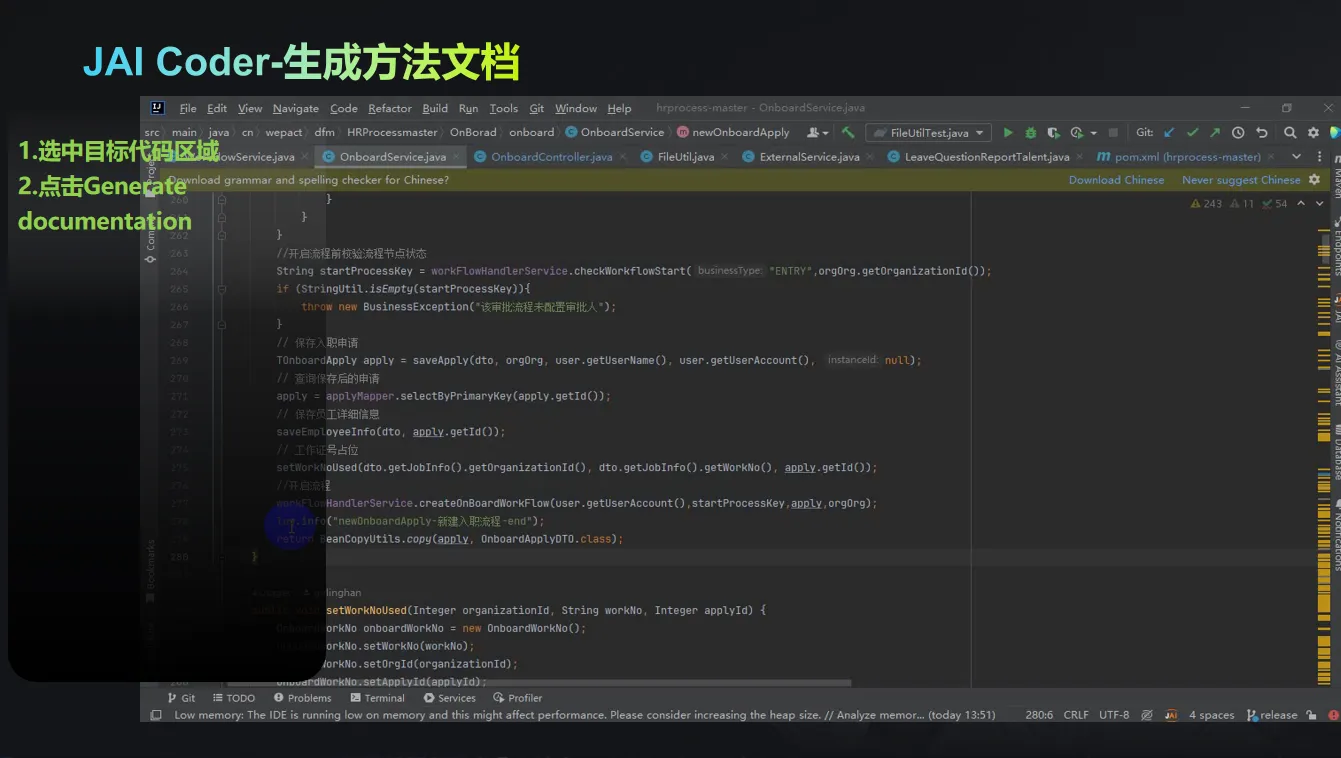This screenshot has width=1341, height=758.
Task: Open the UTF-8 encoding selector
Action: coord(1114,715)
